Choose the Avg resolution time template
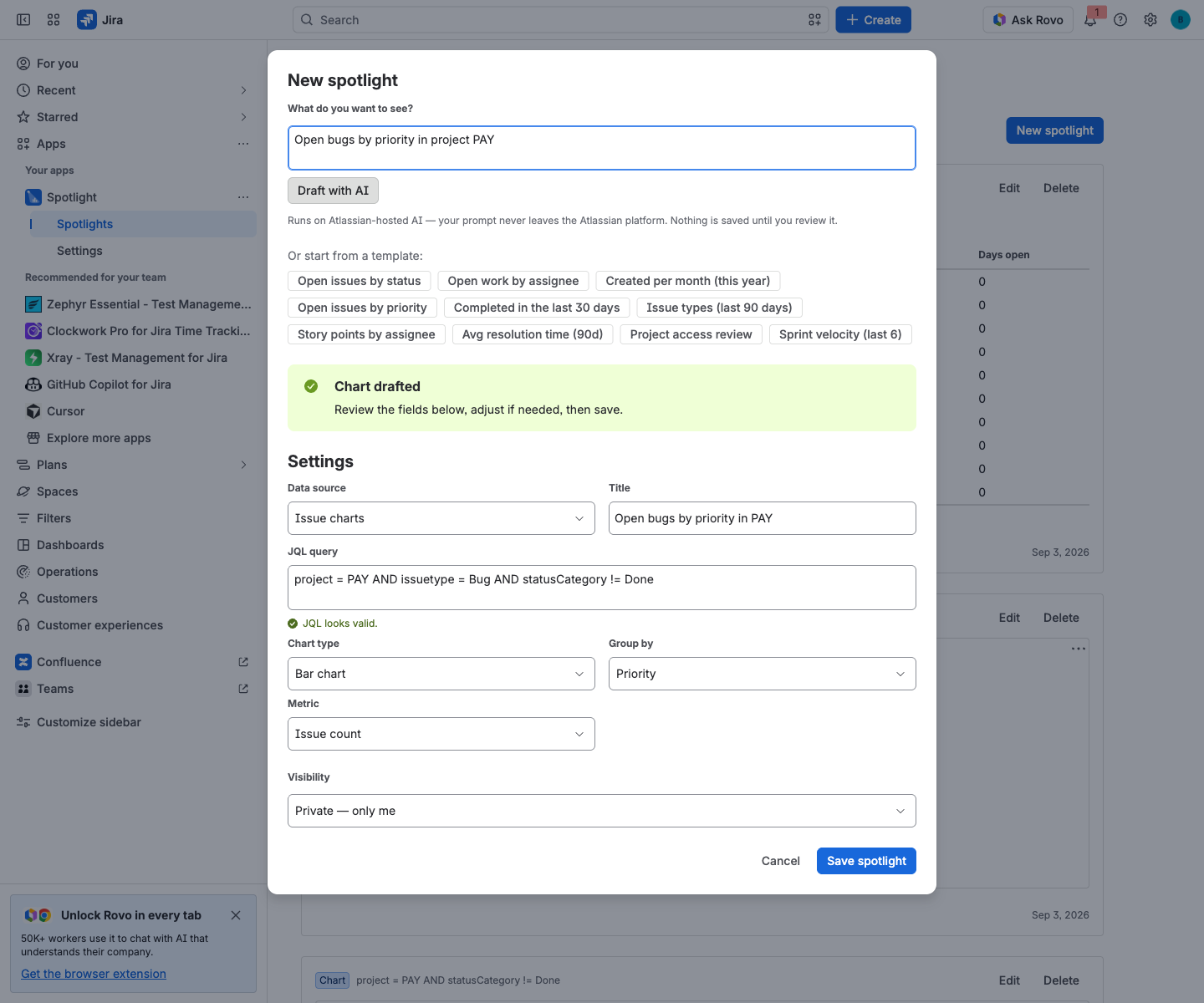1204x1003 pixels. [533, 334]
